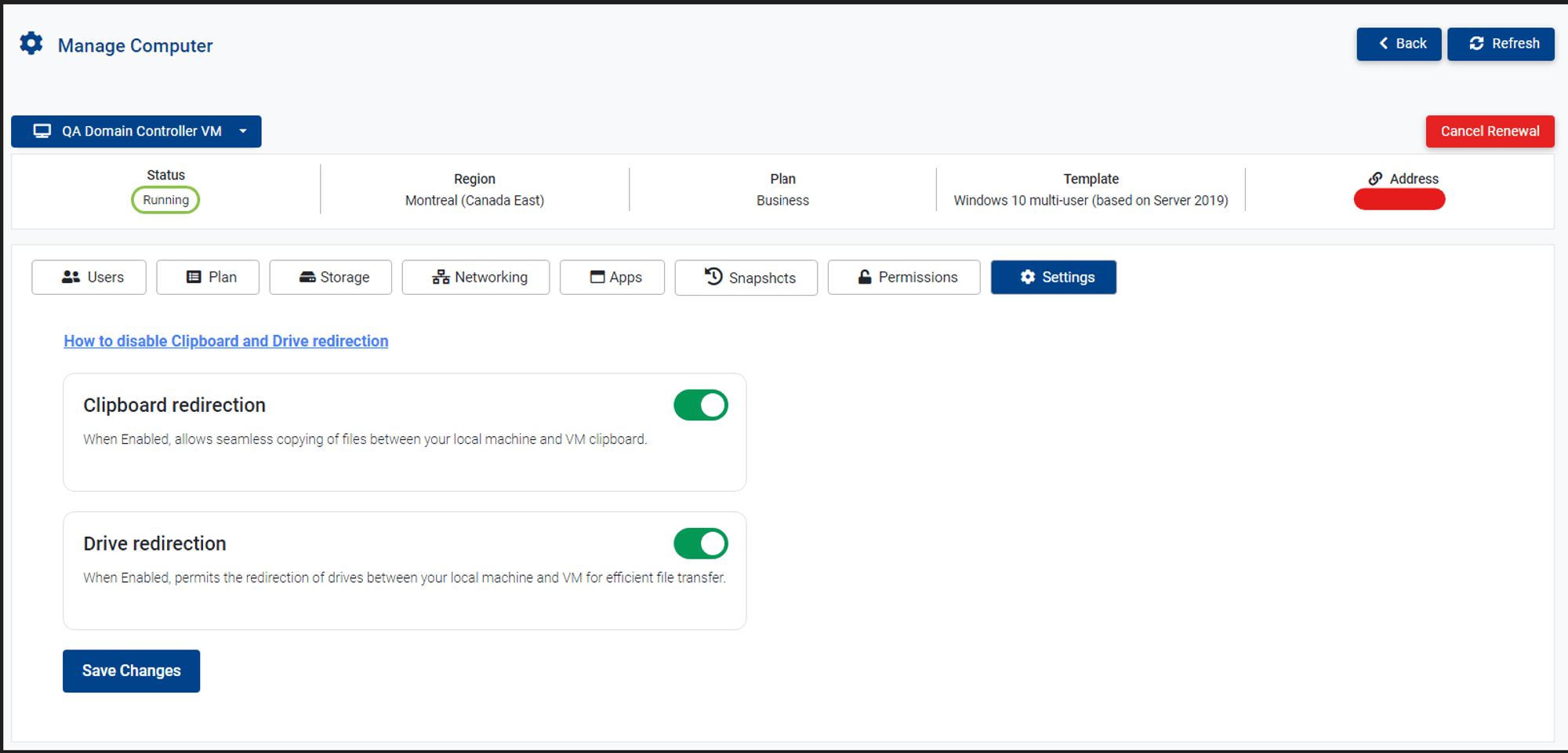
Task: Switch to the Users tab
Action: (x=89, y=277)
